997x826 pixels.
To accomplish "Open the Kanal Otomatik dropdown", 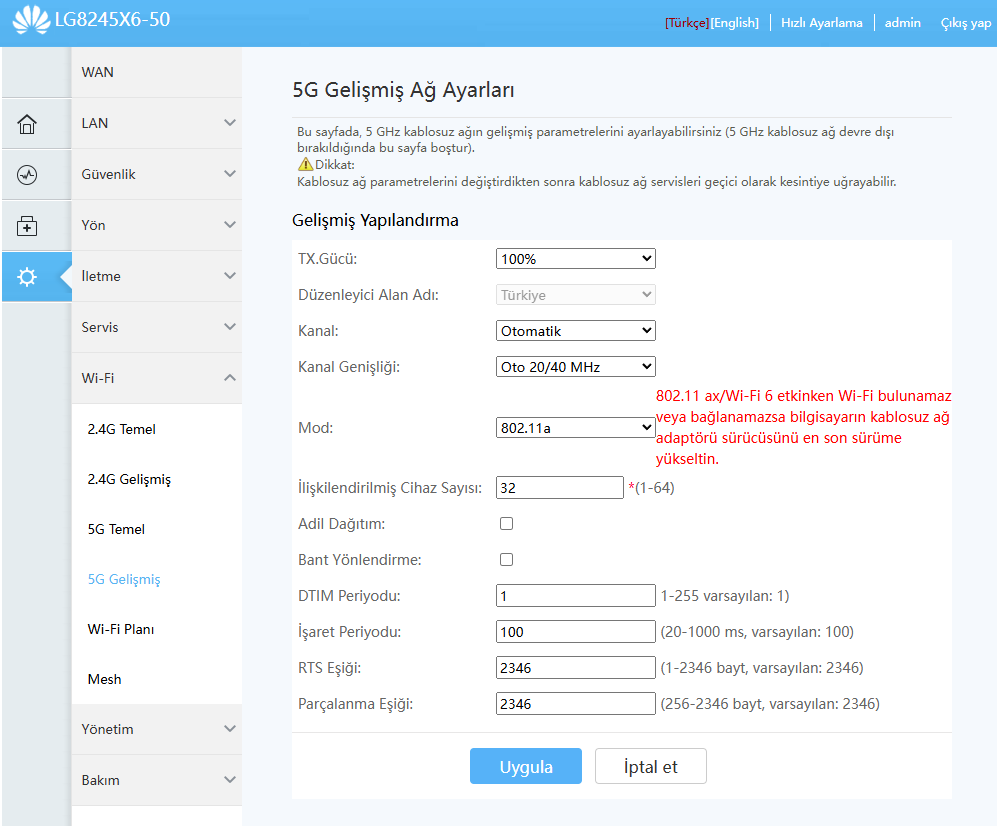I will click(575, 331).
